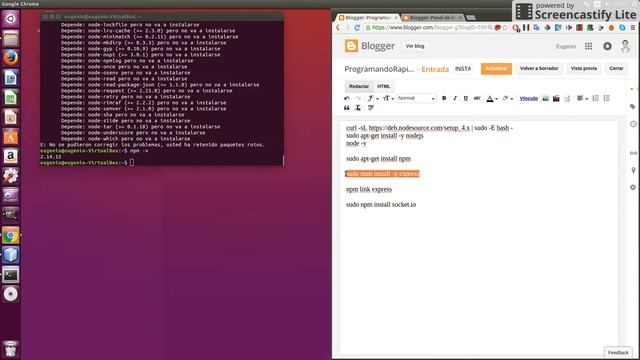This screenshot has height=360, width=640.
Task: Click the 'npm link express' line in editor
Action: 369,189
